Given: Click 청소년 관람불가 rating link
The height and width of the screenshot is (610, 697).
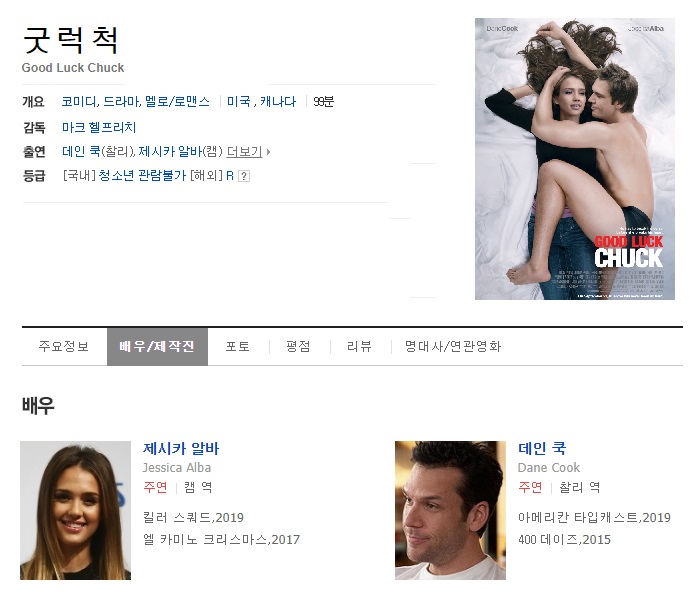Looking at the screenshot, I should pos(142,176).
